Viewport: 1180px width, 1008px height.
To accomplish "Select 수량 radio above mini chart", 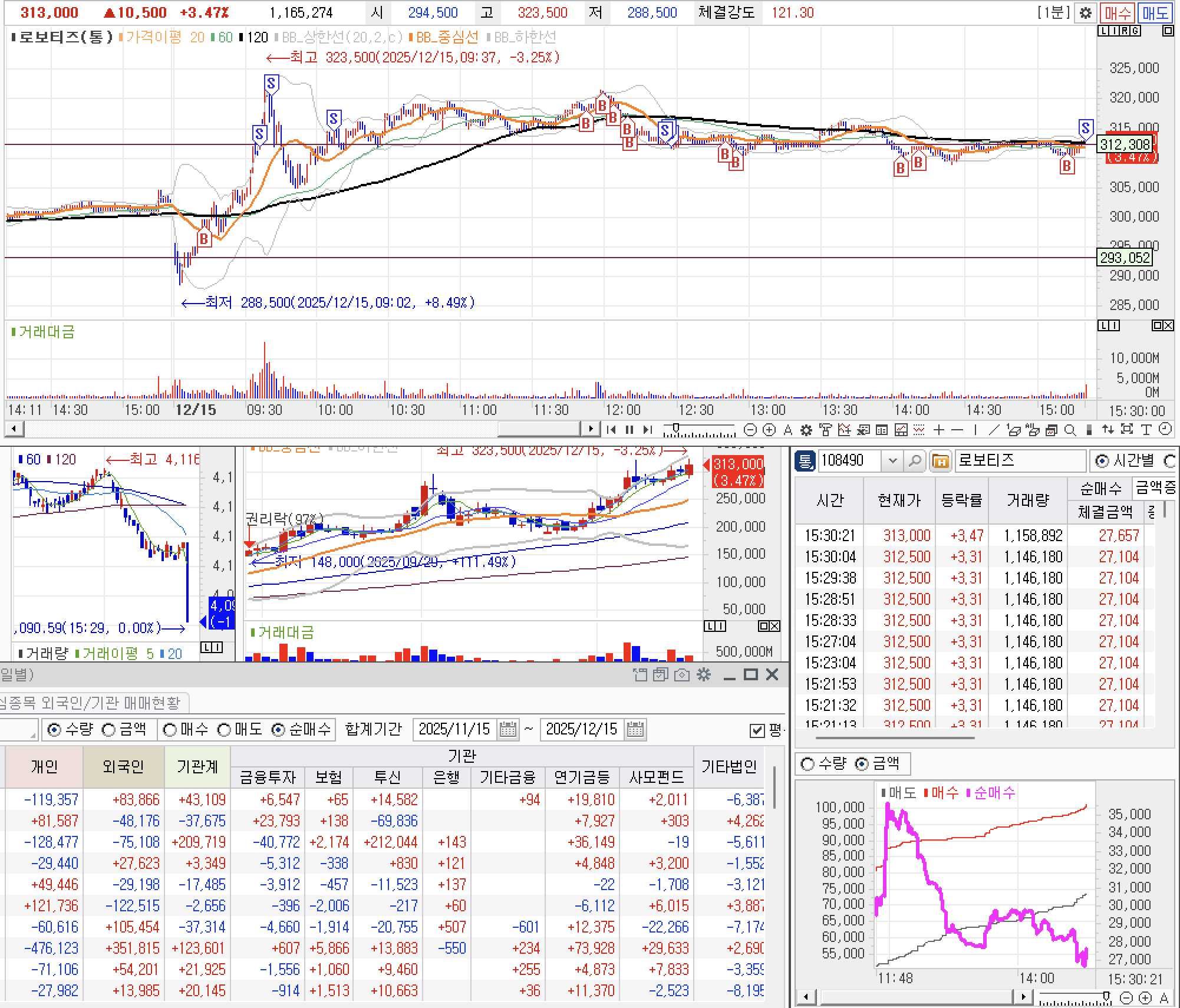I will point(808,764).
